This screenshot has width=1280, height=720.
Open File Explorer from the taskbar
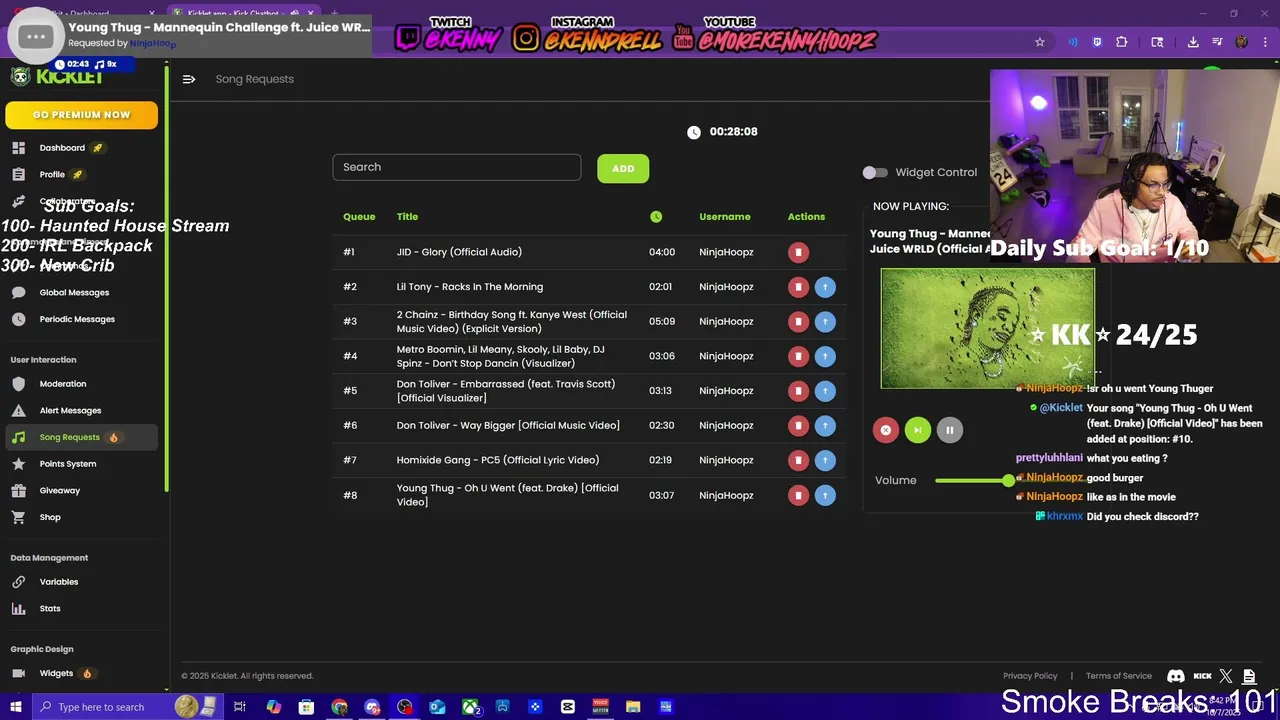tap(633, 707)
